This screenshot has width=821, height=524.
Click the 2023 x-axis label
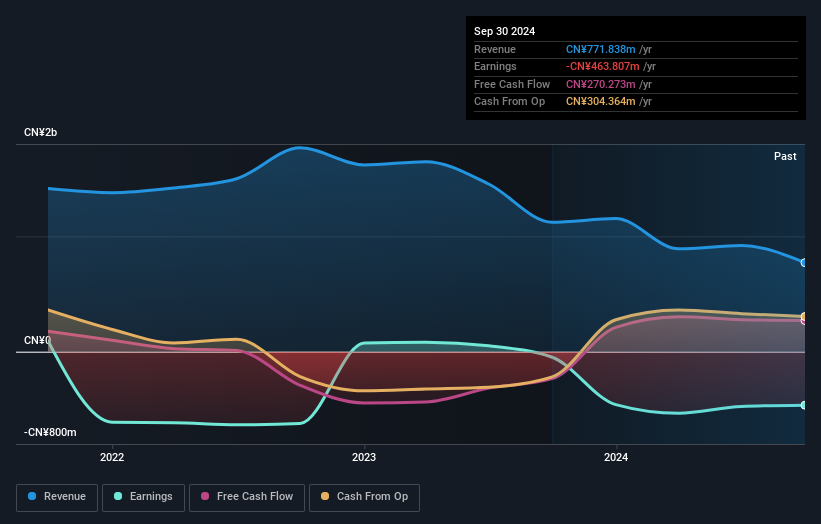point(364,458)
